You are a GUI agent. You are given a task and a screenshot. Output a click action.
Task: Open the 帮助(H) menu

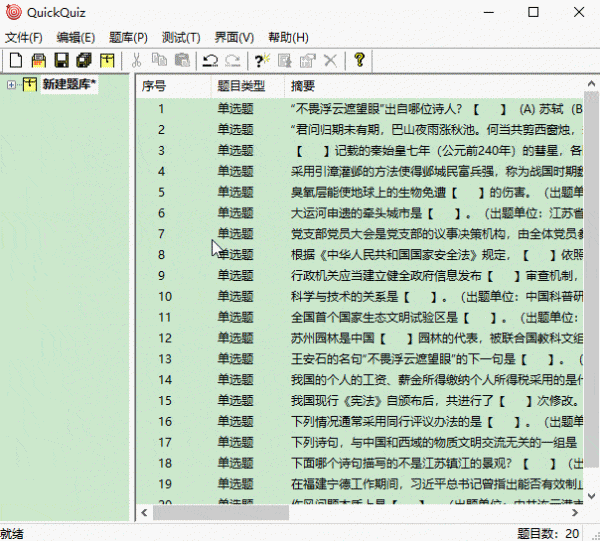(288, 37)
